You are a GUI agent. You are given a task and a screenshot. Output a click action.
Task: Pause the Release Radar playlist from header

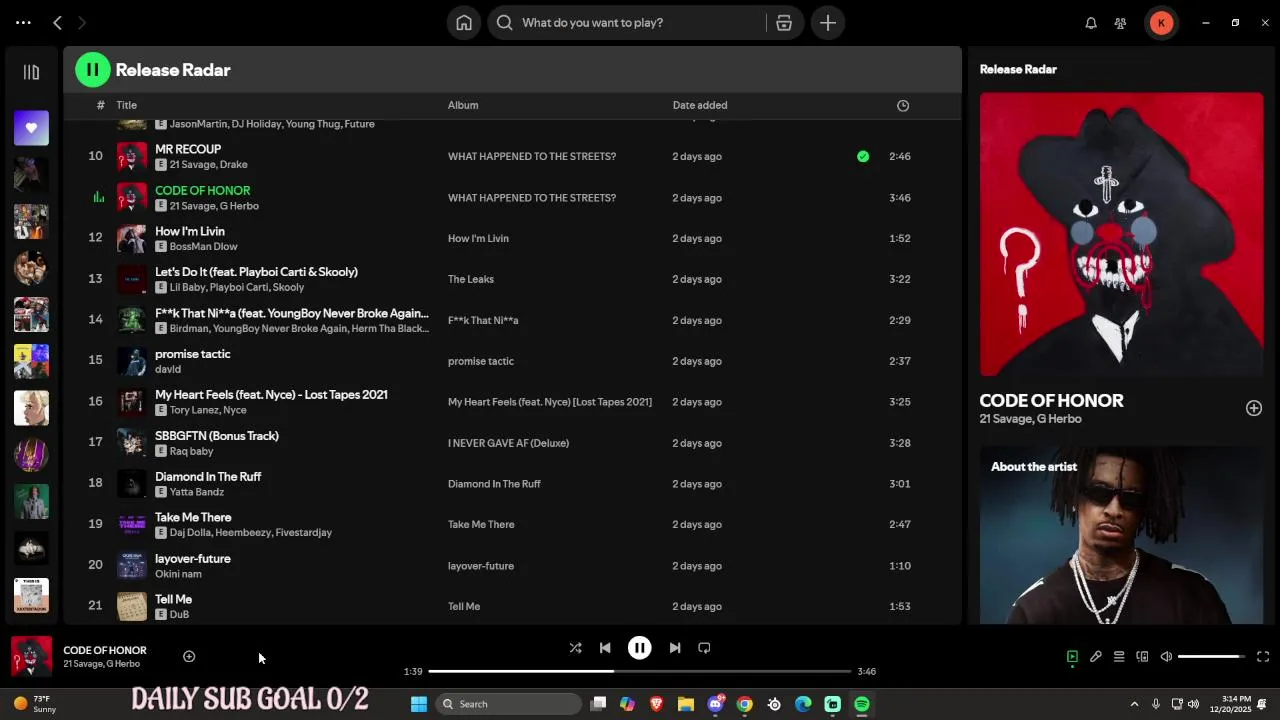click(92, 69)
